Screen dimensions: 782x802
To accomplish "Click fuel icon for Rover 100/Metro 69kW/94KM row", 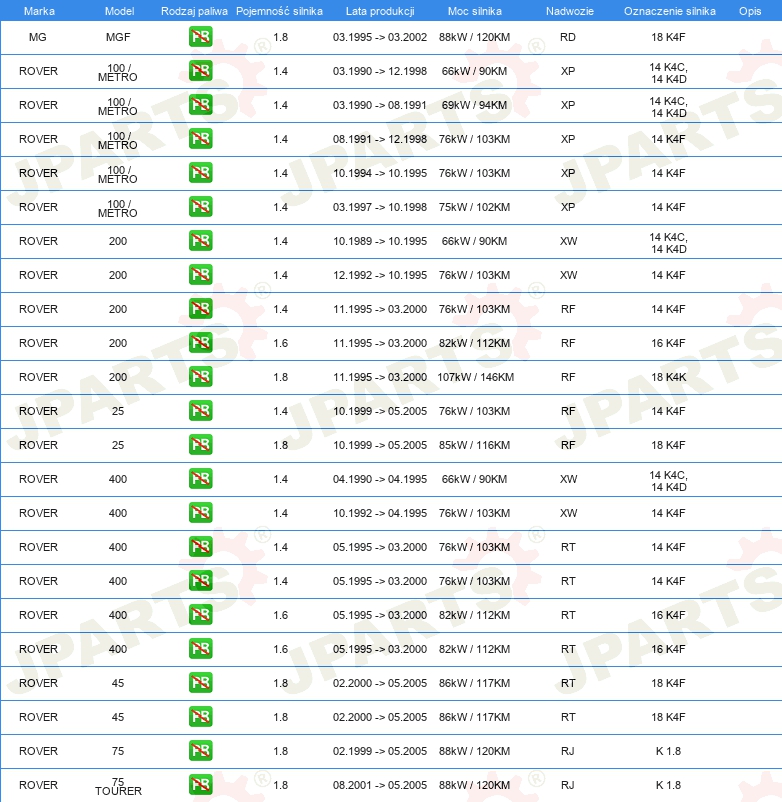I will coord(200,105).
